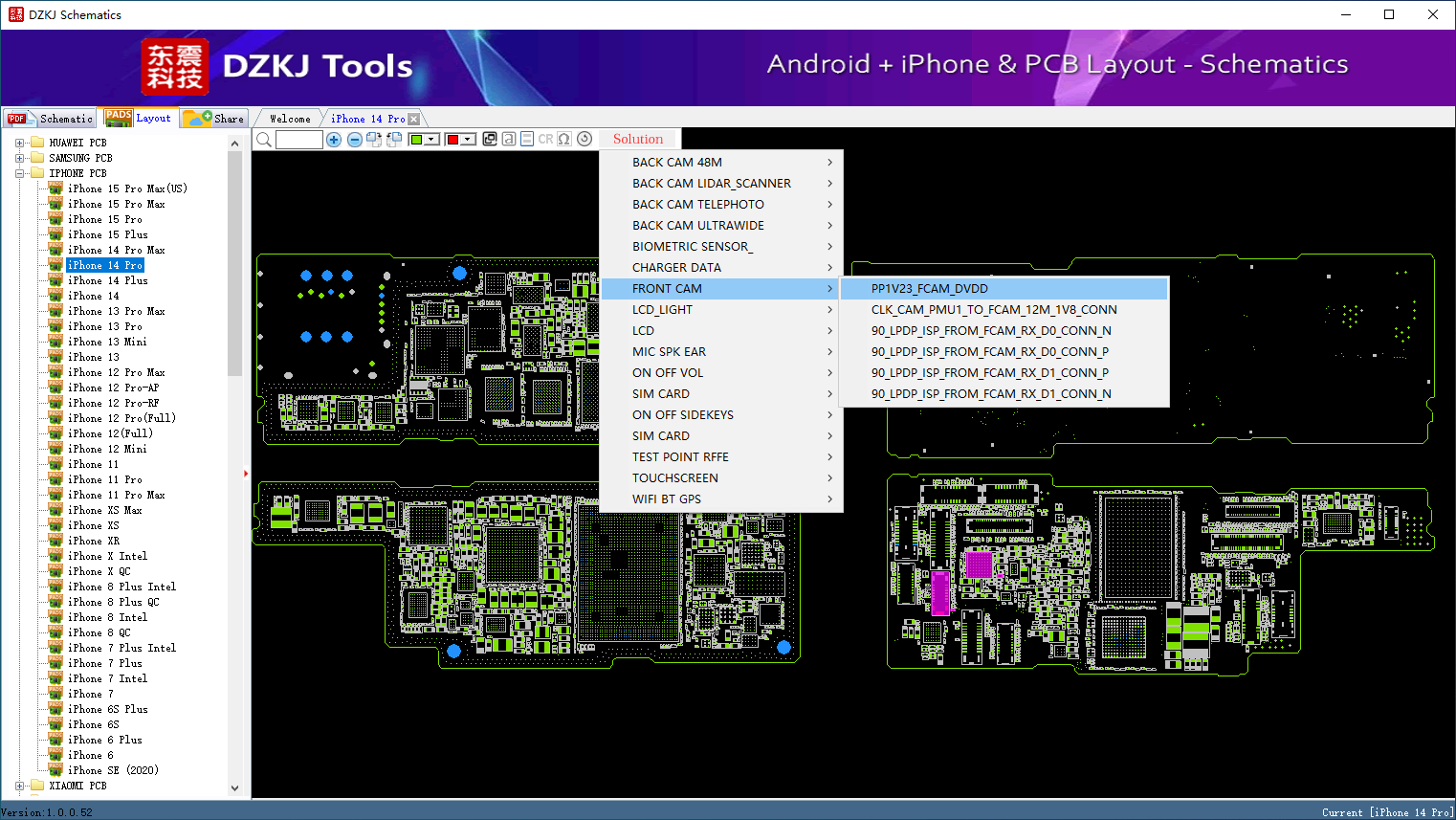
Task: Click the circular refresh toolbar icon
Action: pyautogui.click(x=585, y=139)
